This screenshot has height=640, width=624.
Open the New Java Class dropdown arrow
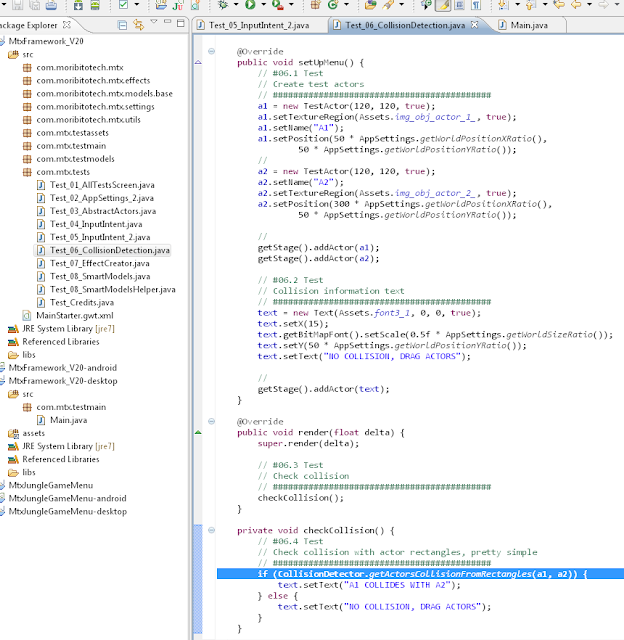pos(346,4)
